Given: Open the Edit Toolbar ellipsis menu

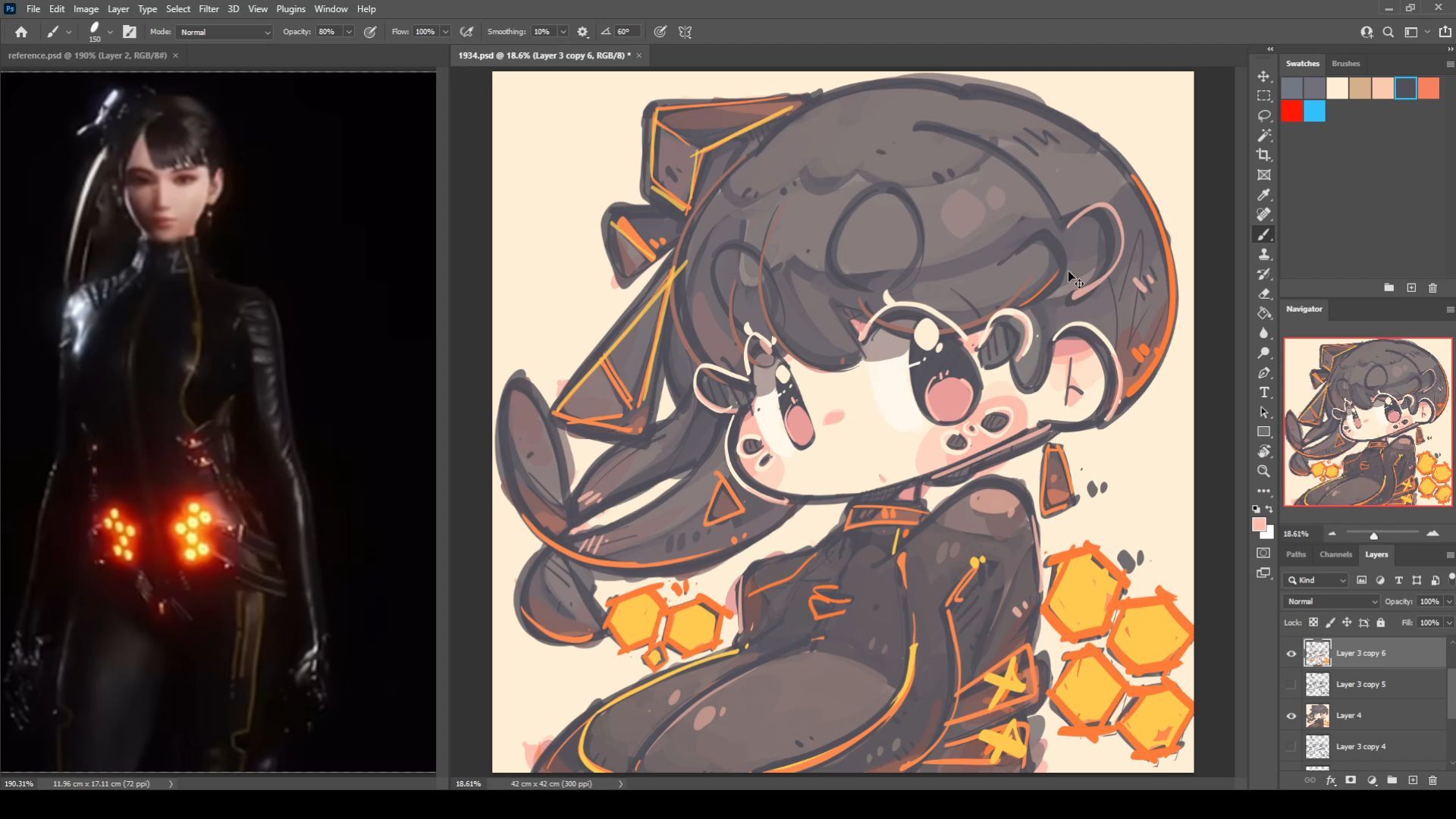Looking at the screenshot, I should (x=1263, y=491).
